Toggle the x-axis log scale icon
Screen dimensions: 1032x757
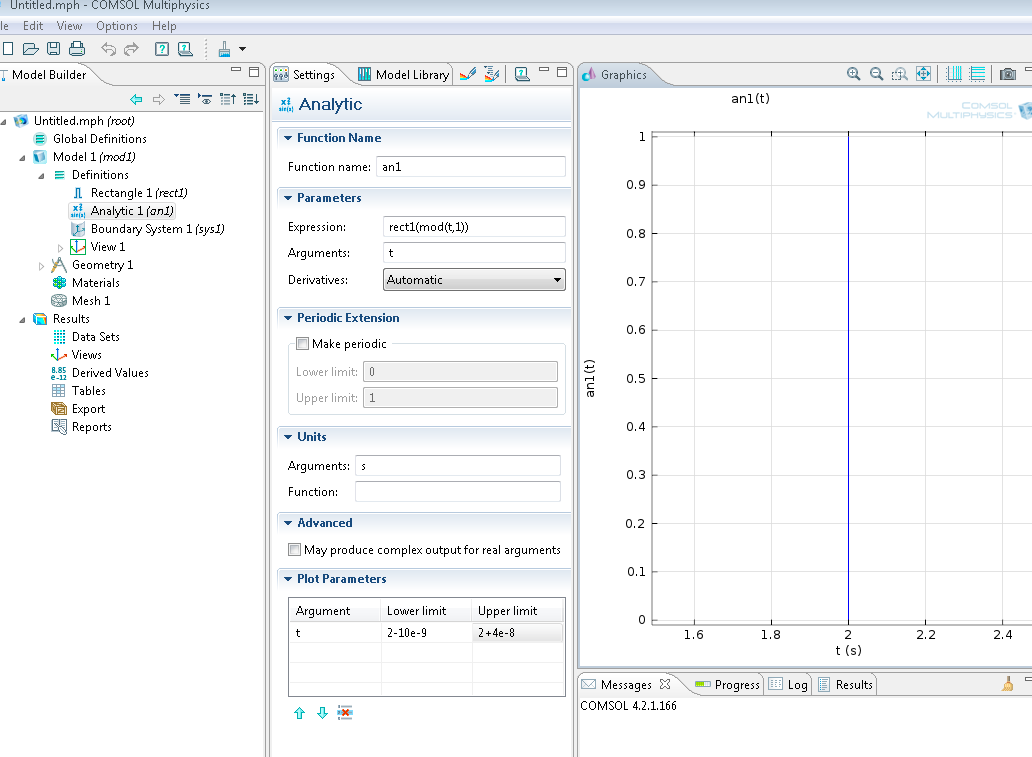click(953, 74)
